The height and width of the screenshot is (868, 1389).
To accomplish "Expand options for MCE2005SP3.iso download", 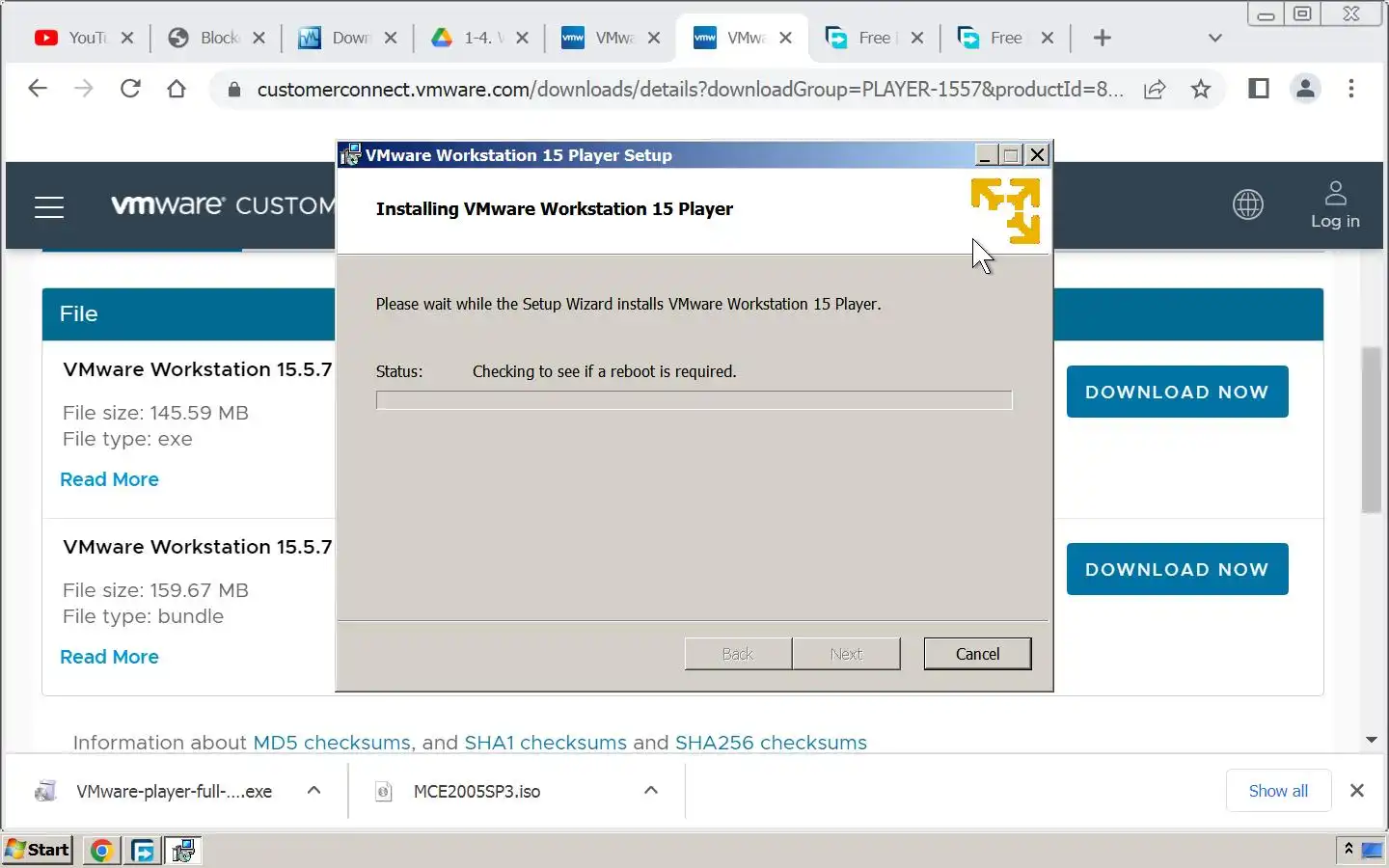I will (x=651, y=790).
